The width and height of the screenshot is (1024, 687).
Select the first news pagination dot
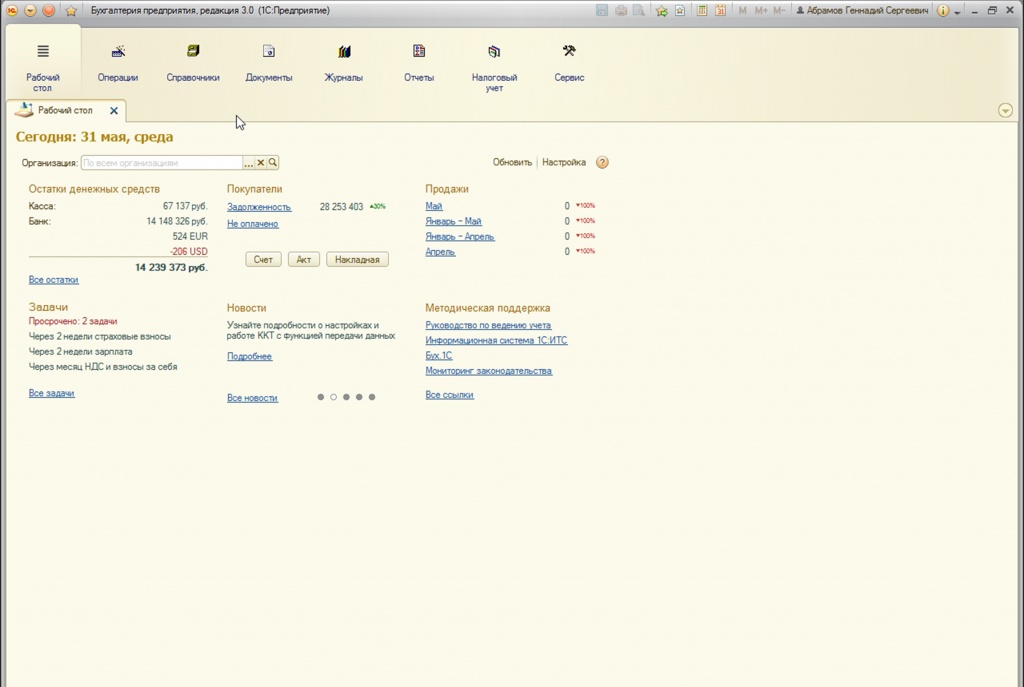pyautogui.click(x=321, y=397)
